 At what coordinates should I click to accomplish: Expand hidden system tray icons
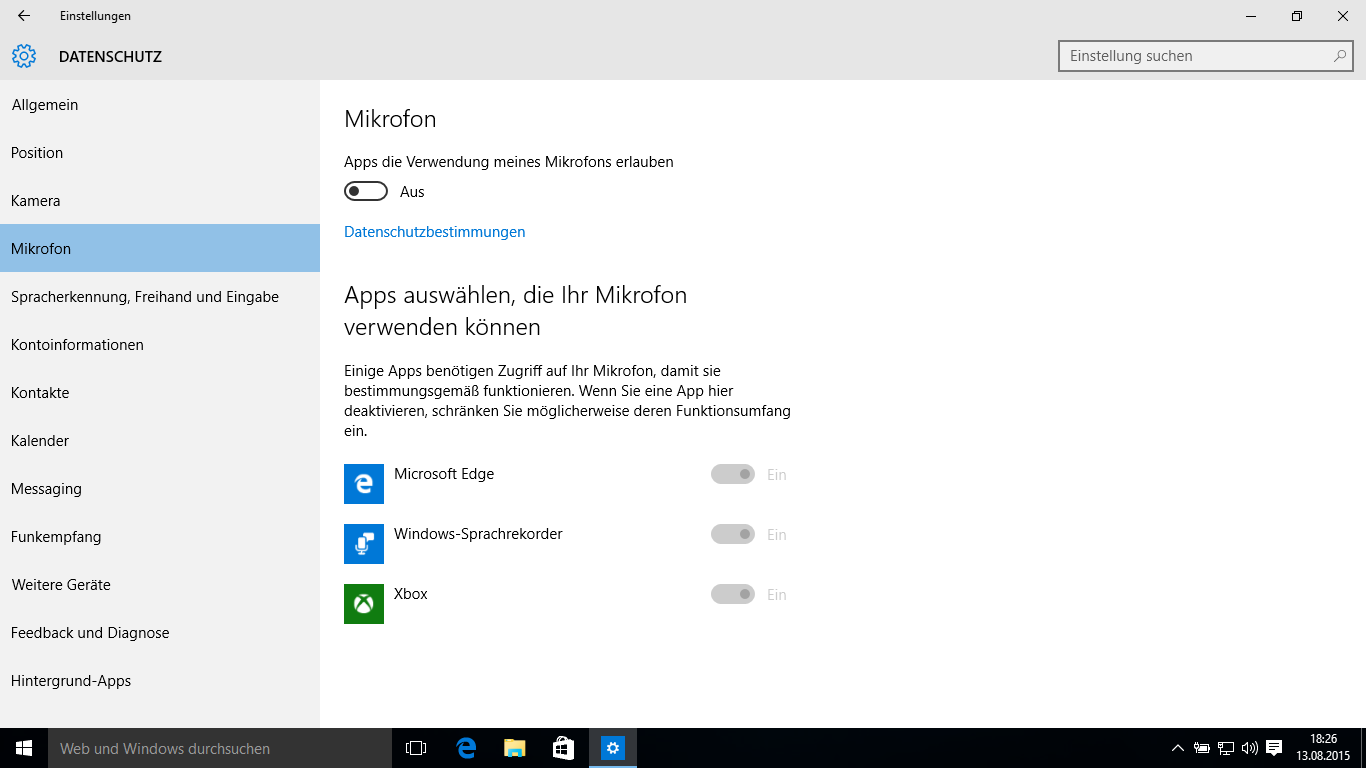tap(1177, 748)
